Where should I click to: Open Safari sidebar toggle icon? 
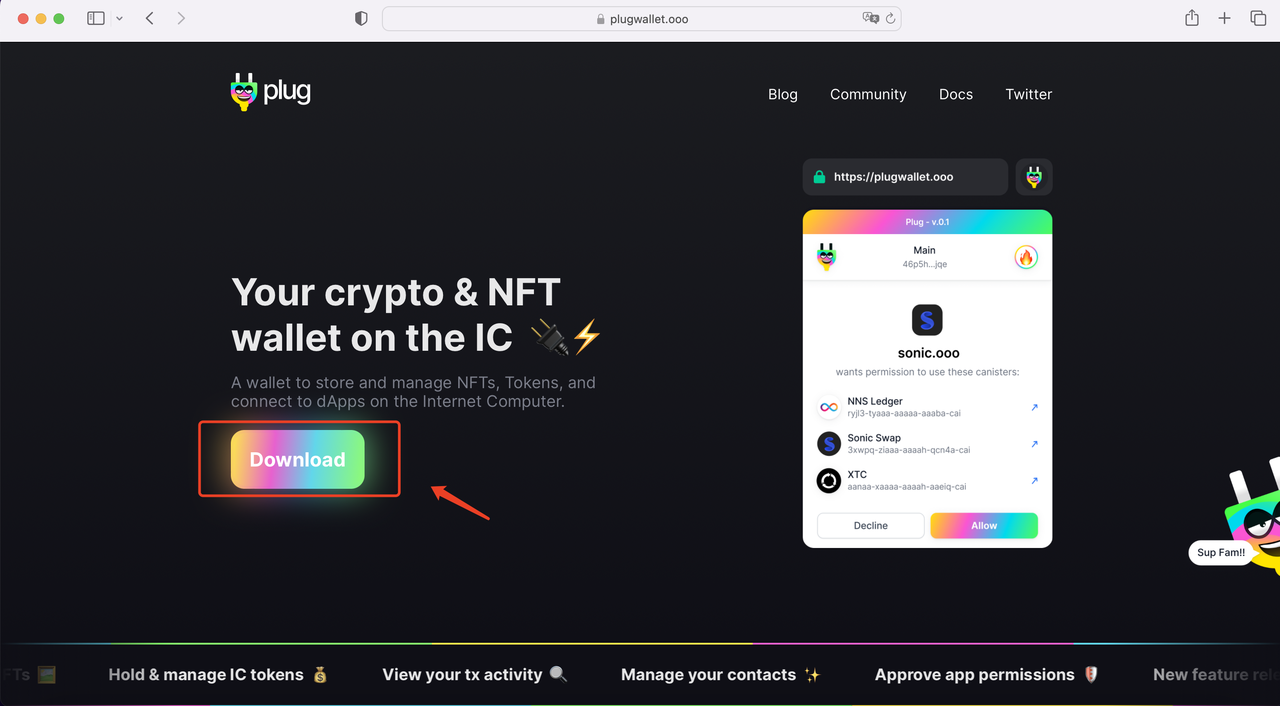pyautogui.click(x=96, y=18)
